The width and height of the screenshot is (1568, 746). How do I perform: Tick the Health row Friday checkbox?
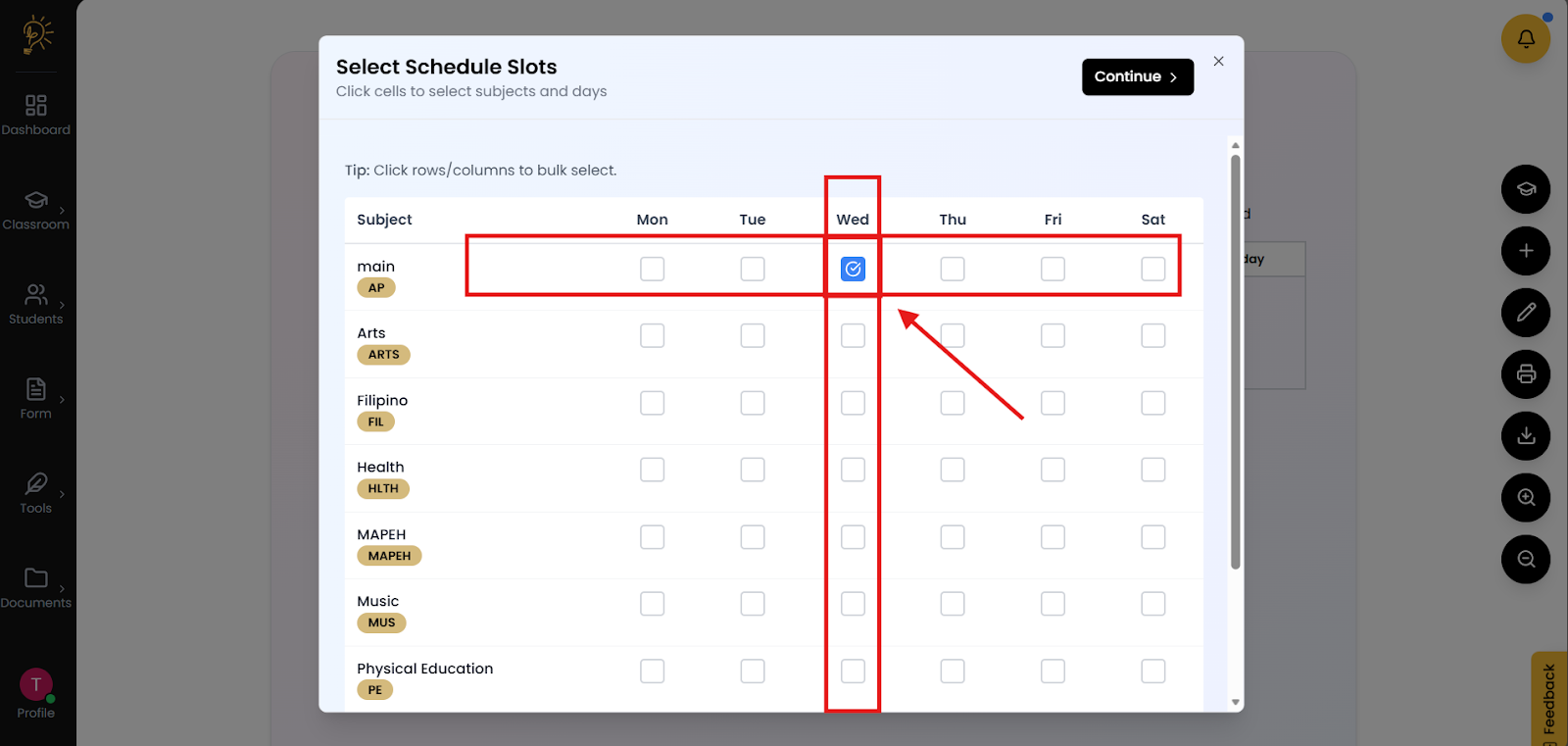(x=1053, y=470)
